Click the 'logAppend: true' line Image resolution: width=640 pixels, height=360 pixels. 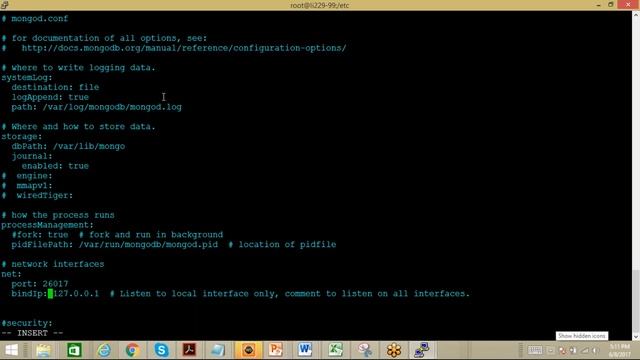(x=50, y=97)
